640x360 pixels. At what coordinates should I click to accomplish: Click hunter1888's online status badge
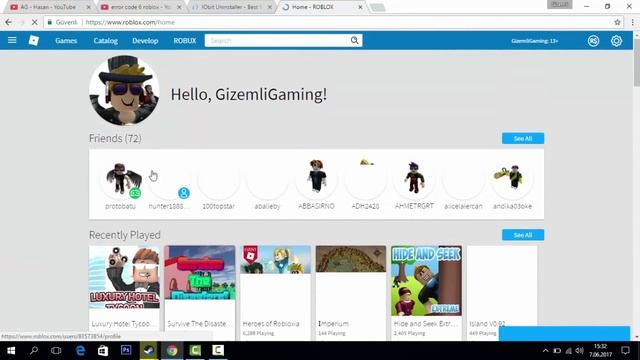184,193
